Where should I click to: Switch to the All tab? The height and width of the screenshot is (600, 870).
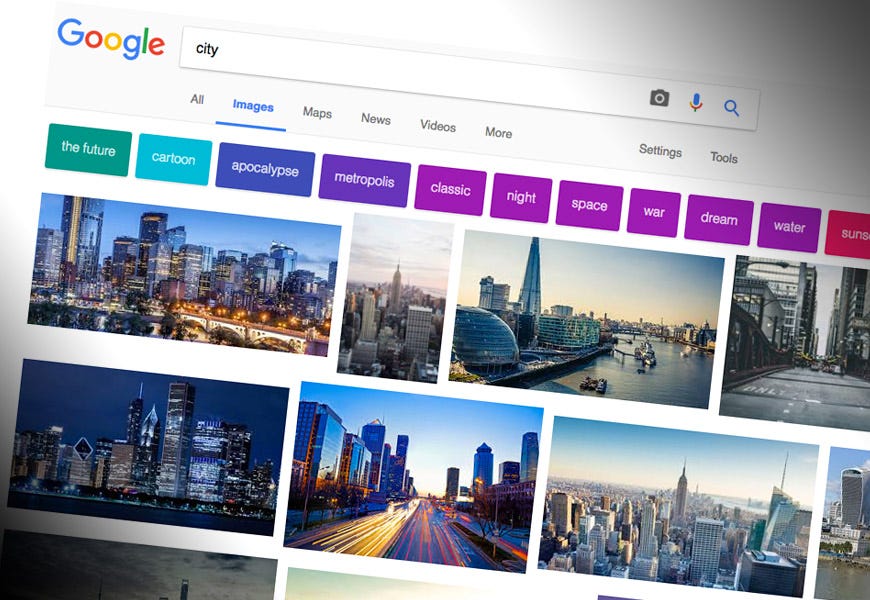tap(197, 99)
